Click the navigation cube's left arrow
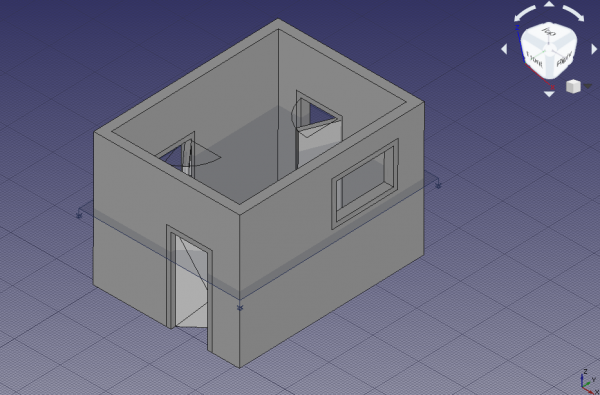 [504, 49]
